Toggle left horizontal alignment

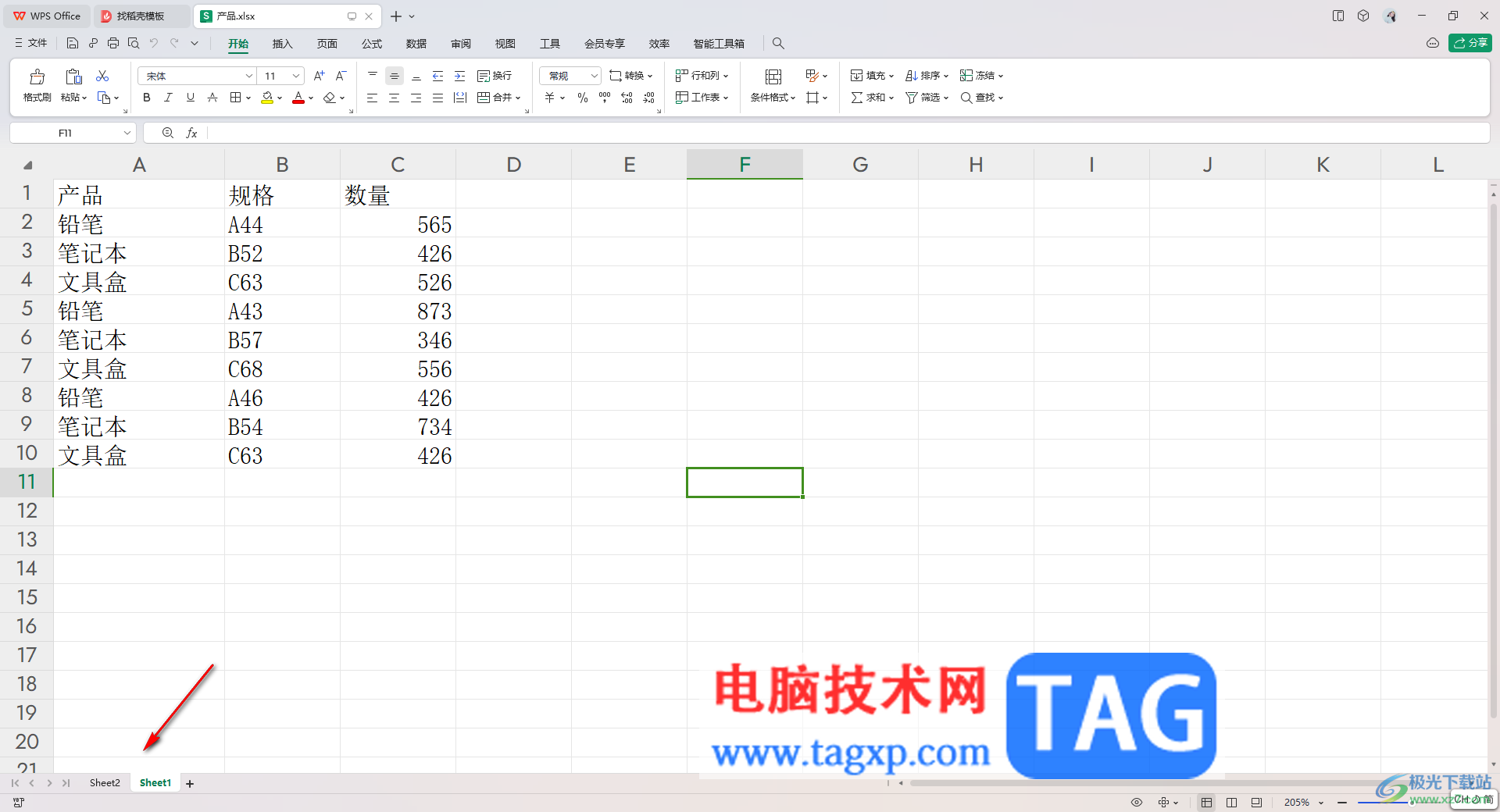pyautogui.click(x=373, y=98)
